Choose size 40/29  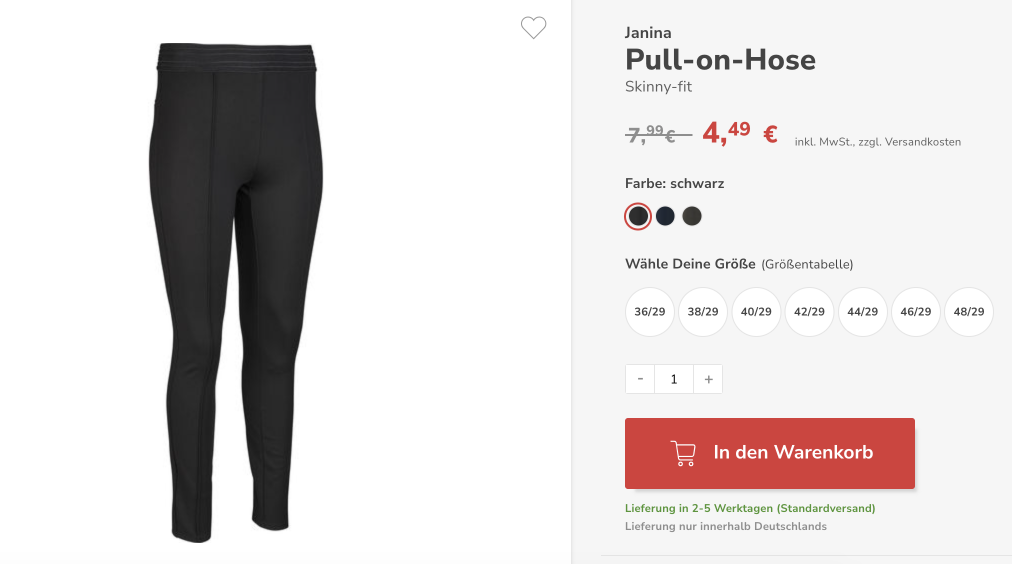click(756, 312)
